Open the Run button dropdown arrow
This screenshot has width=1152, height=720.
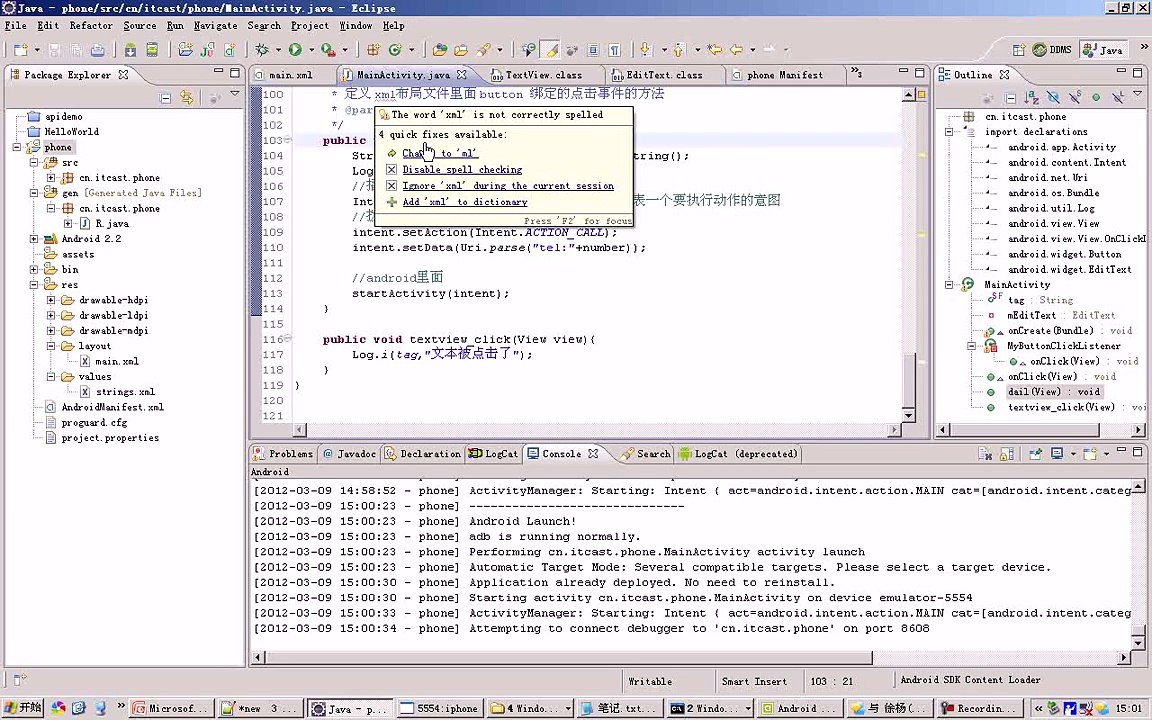point(310,50)
